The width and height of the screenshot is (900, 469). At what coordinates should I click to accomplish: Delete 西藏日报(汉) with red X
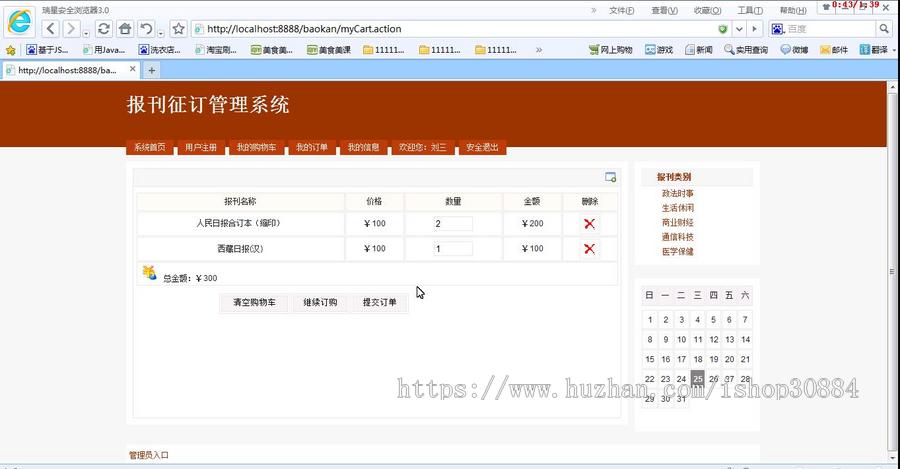(589, 249)
